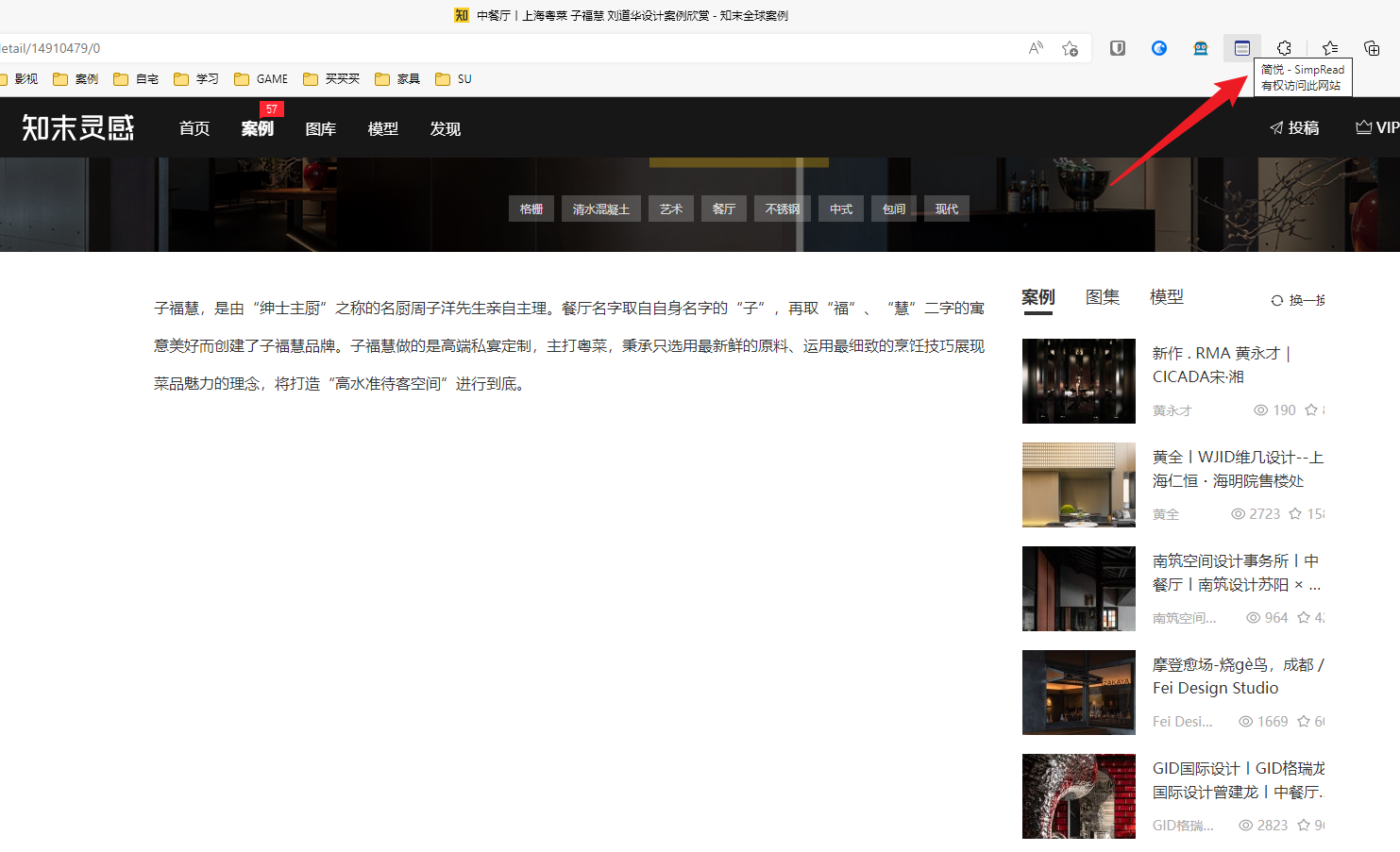Open 发现 in site navigation
The image size is (1400, 852).
(x=446, y=128)
